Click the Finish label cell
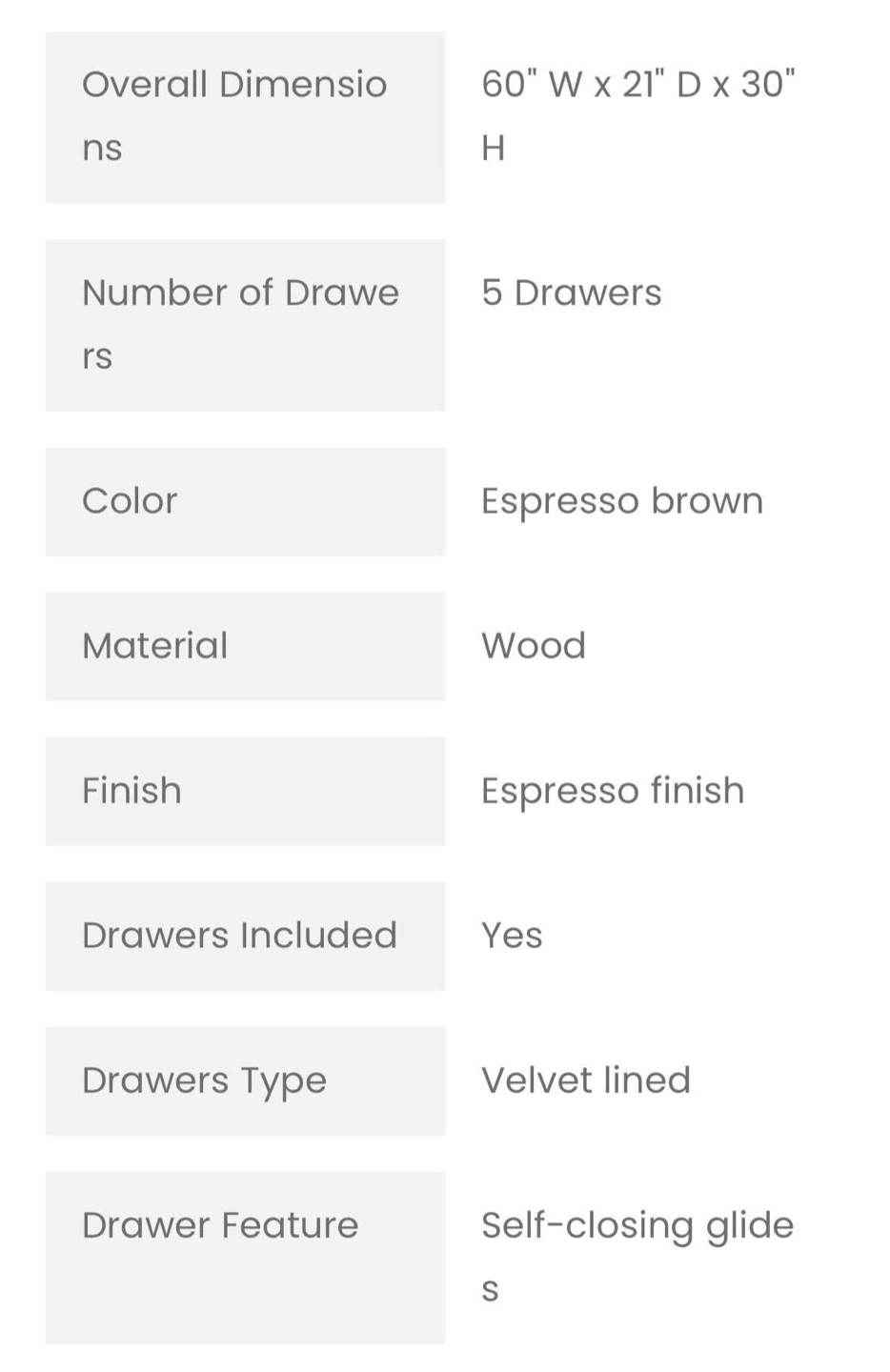 point(245,792)
